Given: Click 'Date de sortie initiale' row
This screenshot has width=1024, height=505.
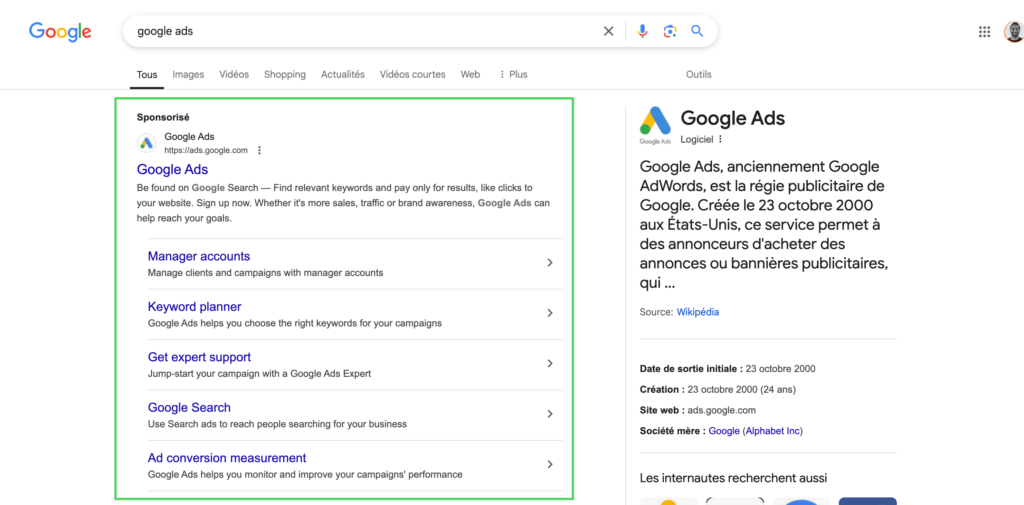Looking at the screenshot, I should pyautogui.click(x=728, y=368).
